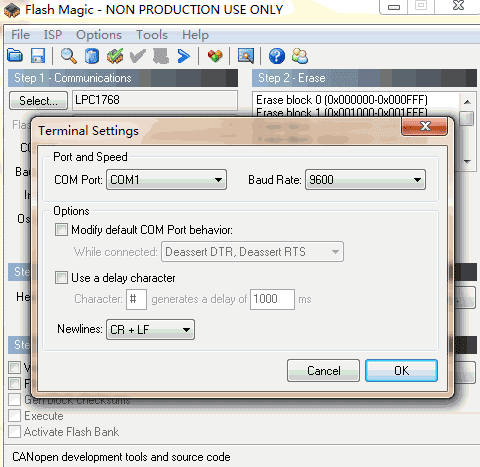Click the erase list scrollbar up arrow

click(x=467, y=102)
